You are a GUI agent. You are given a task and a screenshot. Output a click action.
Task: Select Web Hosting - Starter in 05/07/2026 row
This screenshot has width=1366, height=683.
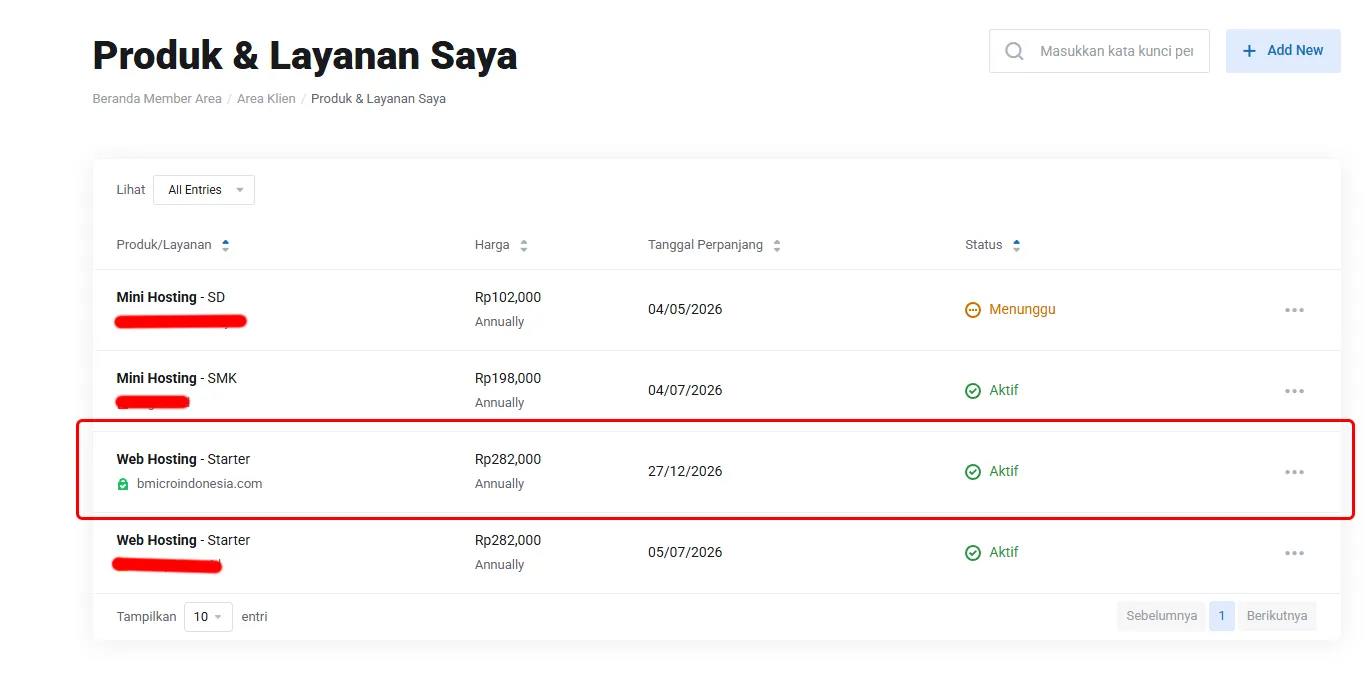click(x=183, y=540)
